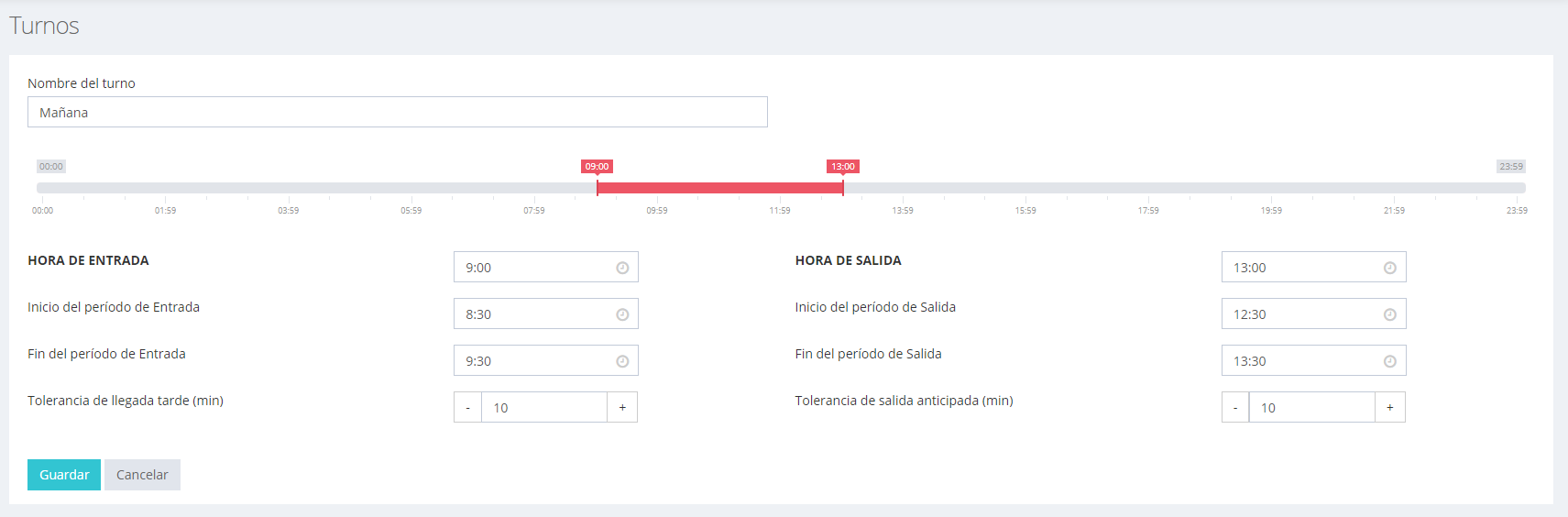Save the shift with Guardar

[64, 475]
